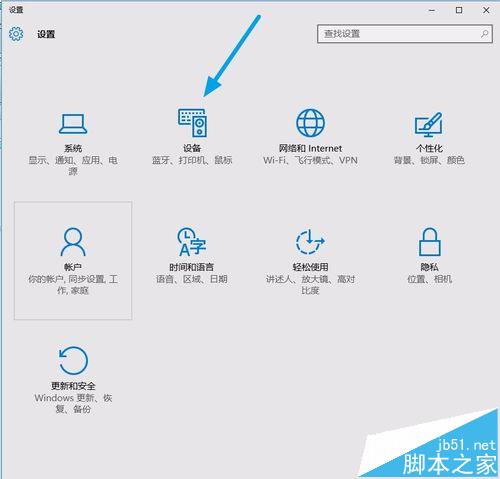Open the 个性化 paintbrush icon
This screenshot has height=479, width=500.
[429, 124]
